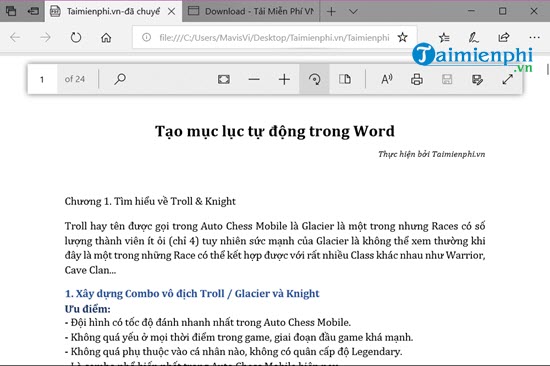Image resolution: width=550 pixels, height=366 pixels.
Task: Click line 'Không quá phụ thuộc vào cá nhân nào'
Action: (x=233, y=352)
